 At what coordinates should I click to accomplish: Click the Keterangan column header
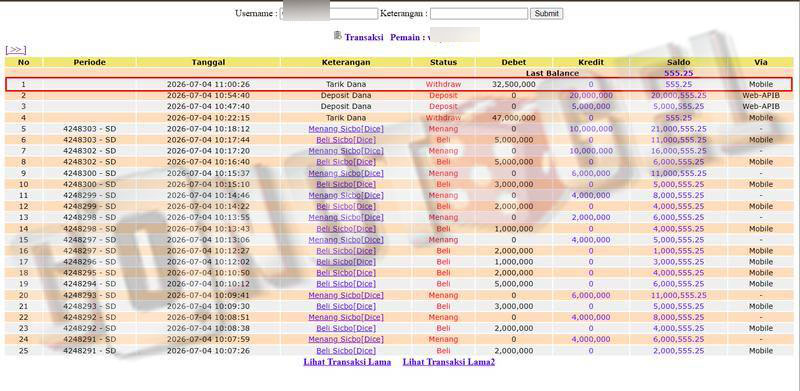[346, 62]
